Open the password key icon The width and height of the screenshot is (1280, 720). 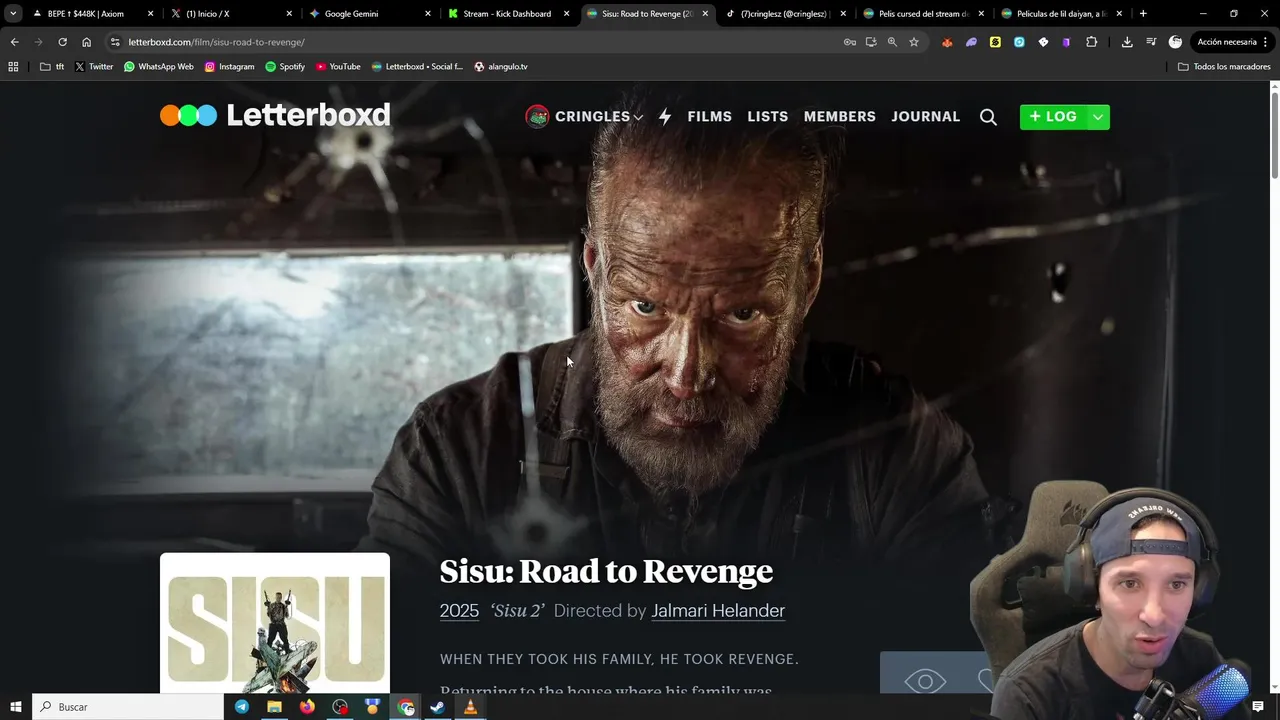click(849, 42)
